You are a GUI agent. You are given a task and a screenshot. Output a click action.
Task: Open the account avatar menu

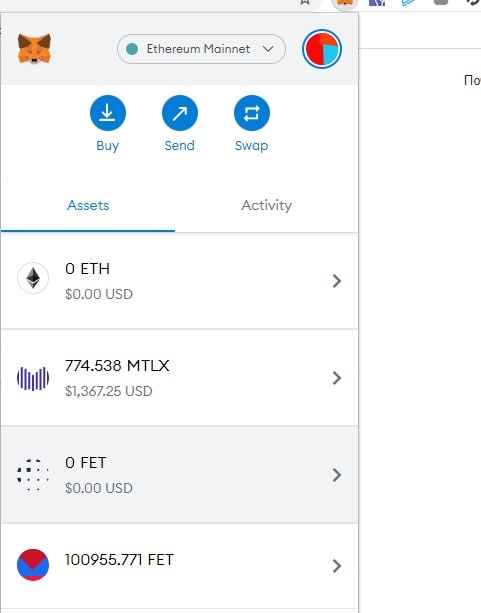(x=322, y=49)
